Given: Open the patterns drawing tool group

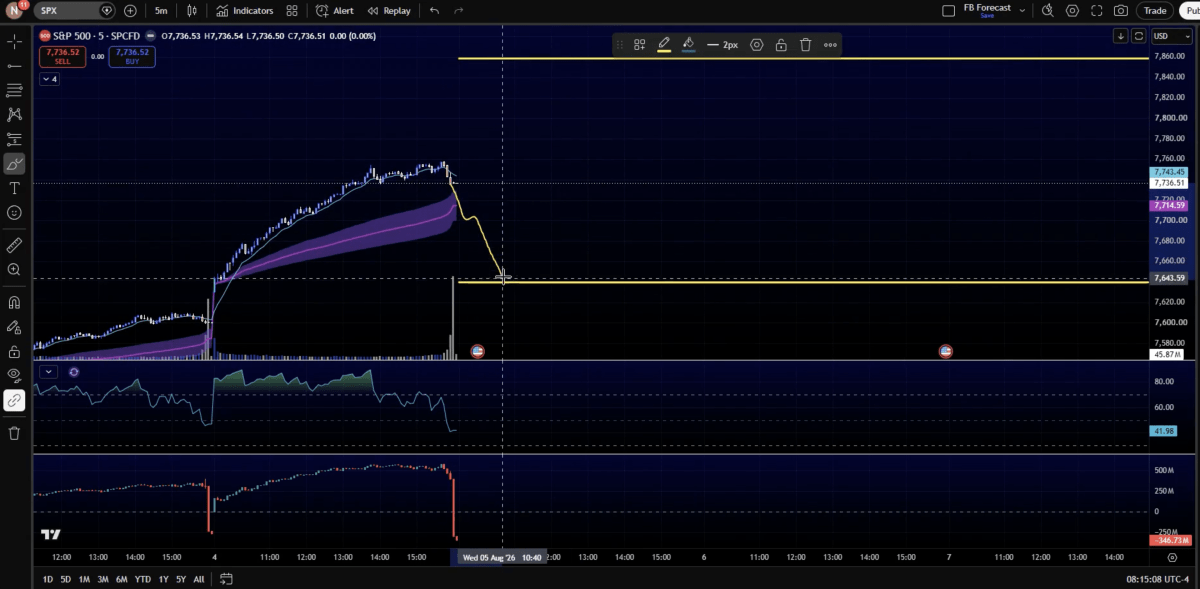Looking at the screenshot, I should coord(14,115).
